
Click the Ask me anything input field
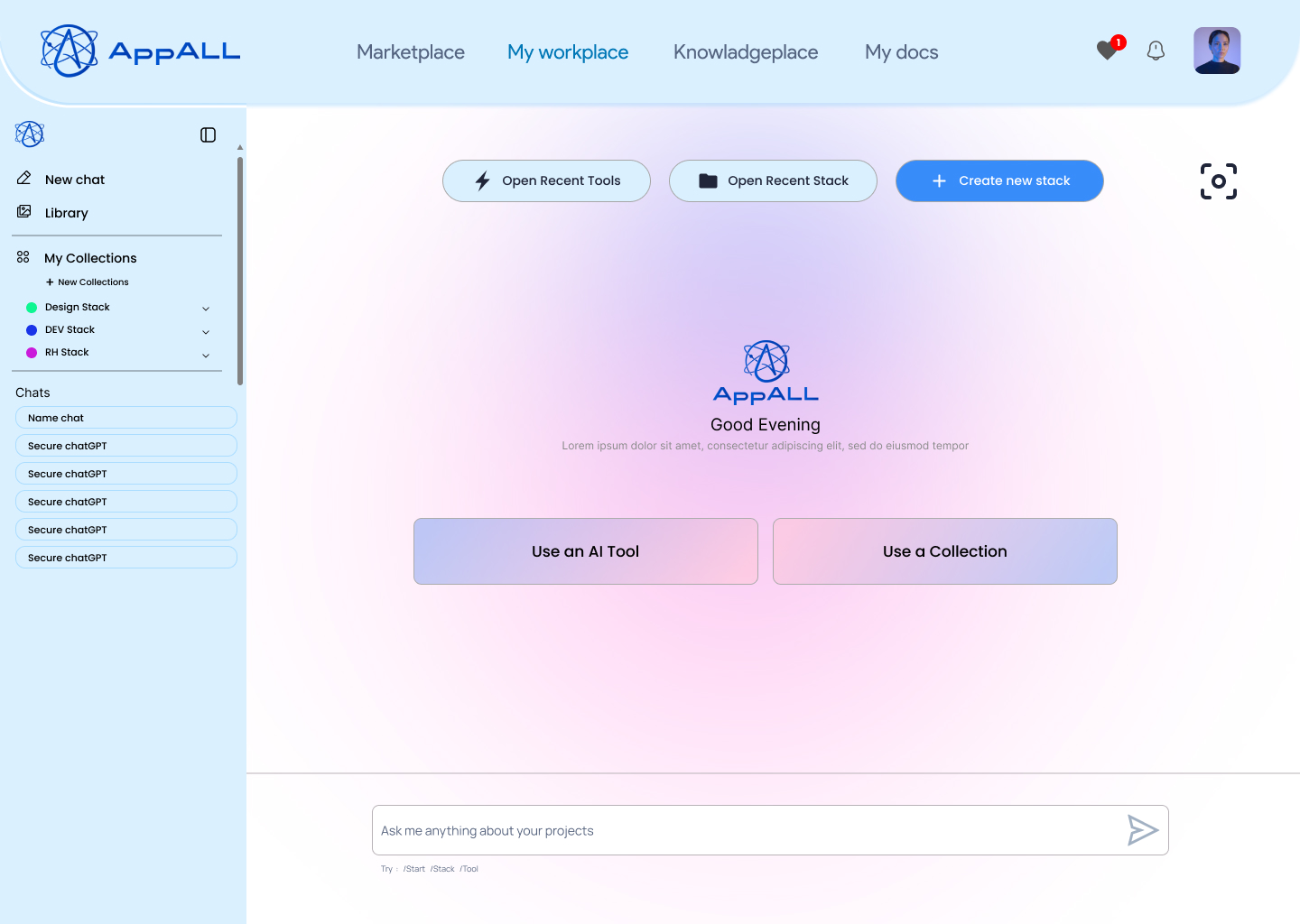740,830
